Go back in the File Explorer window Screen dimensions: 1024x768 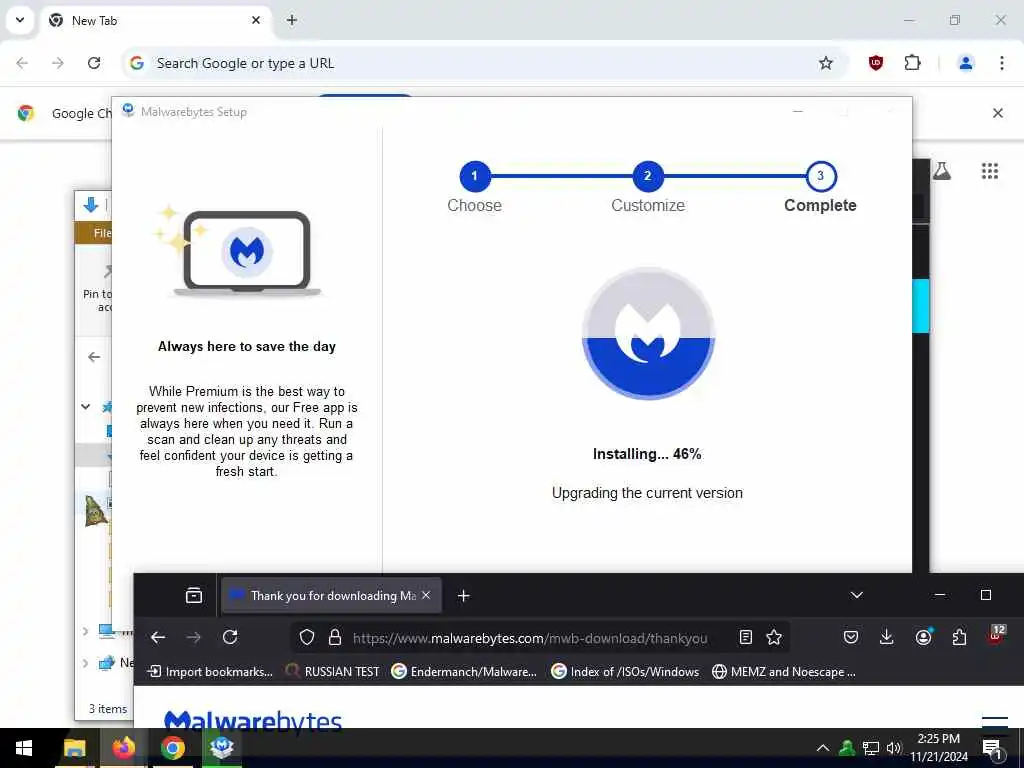94,357
